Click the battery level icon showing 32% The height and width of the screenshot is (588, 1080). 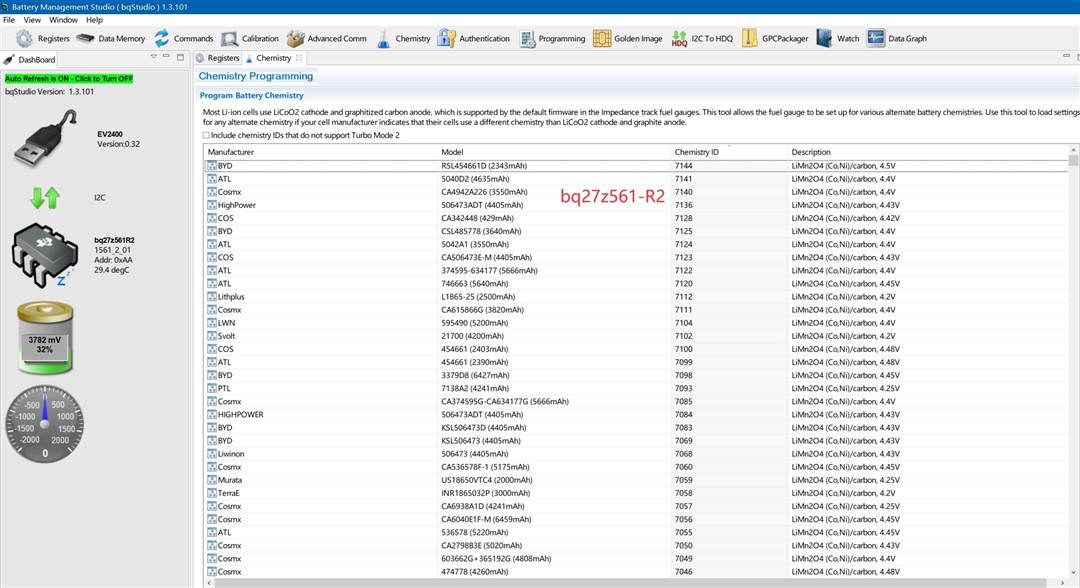click(x=45, y=339)
